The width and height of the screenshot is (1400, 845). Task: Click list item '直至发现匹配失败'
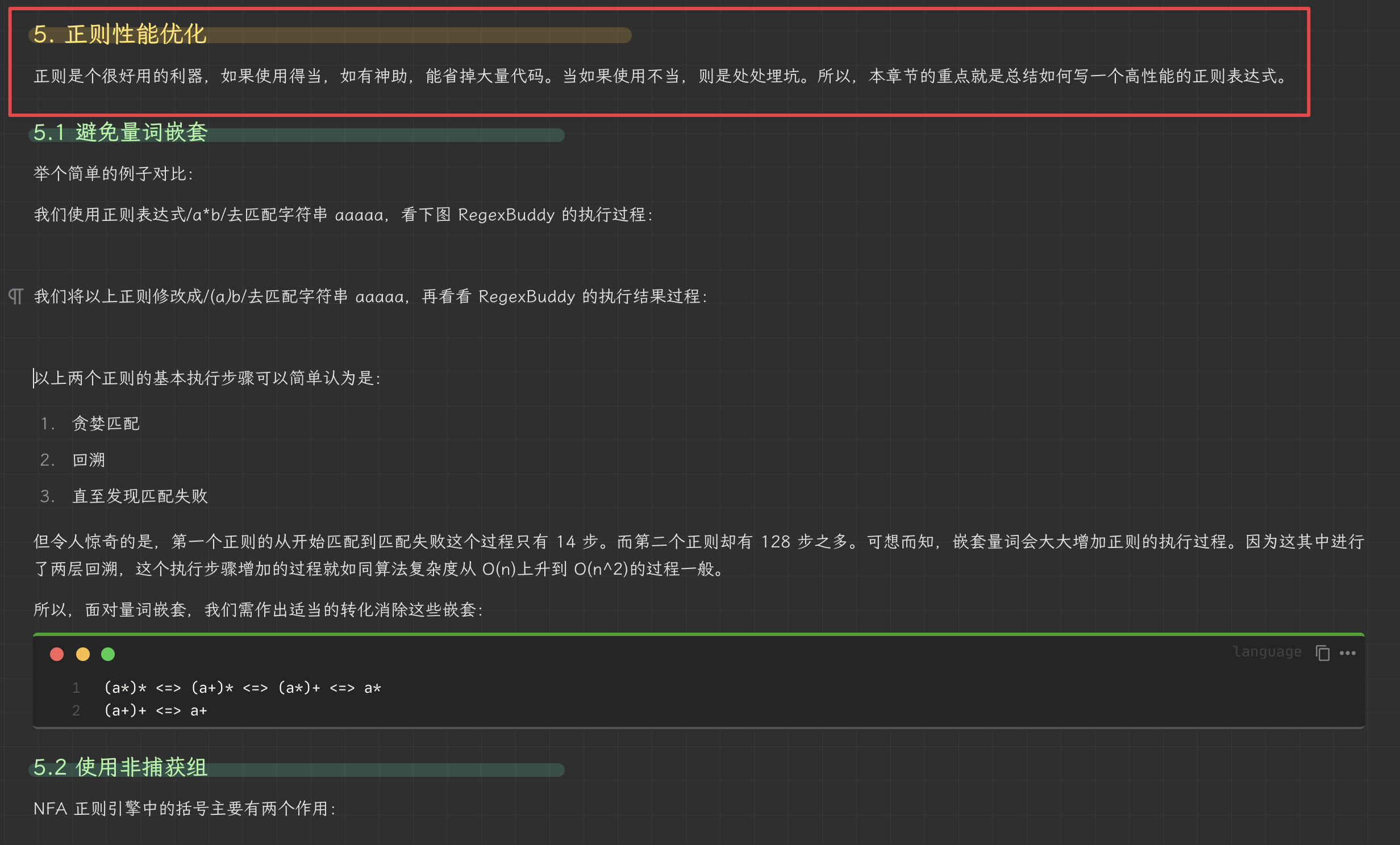point(140,496)
